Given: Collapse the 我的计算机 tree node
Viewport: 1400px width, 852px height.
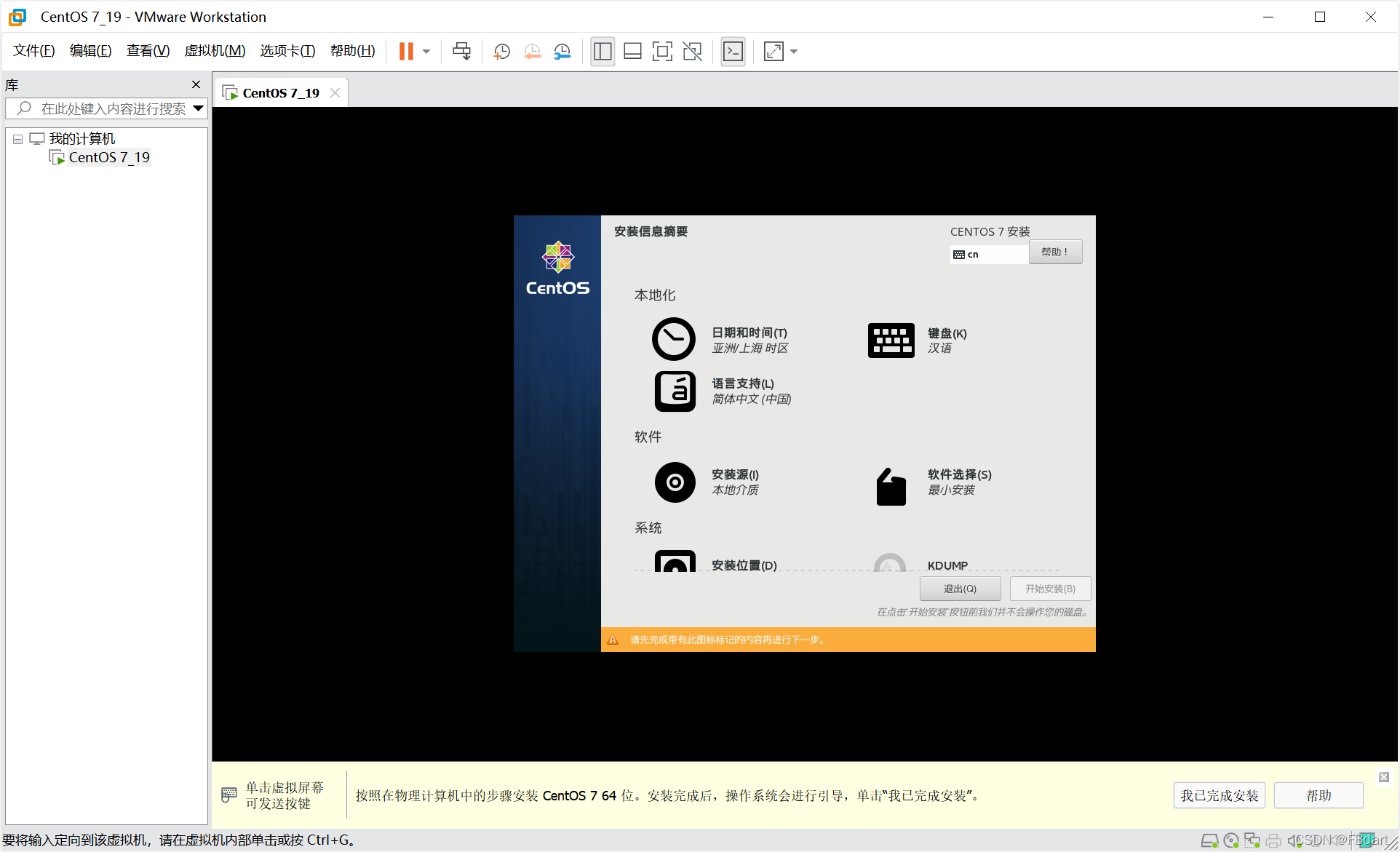Looking at the screenshot, I should [17, 138].
